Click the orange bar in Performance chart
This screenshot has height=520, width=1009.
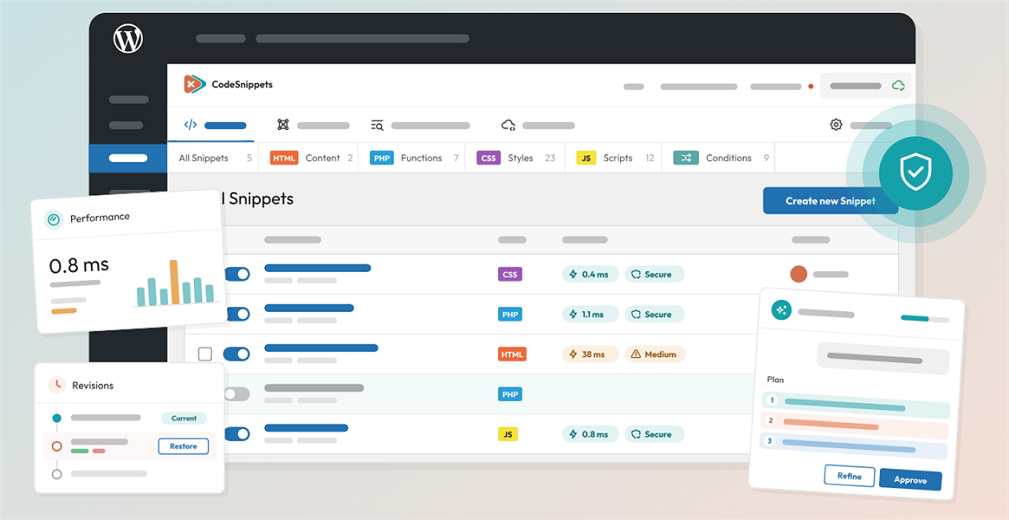[x=174, y=282]
